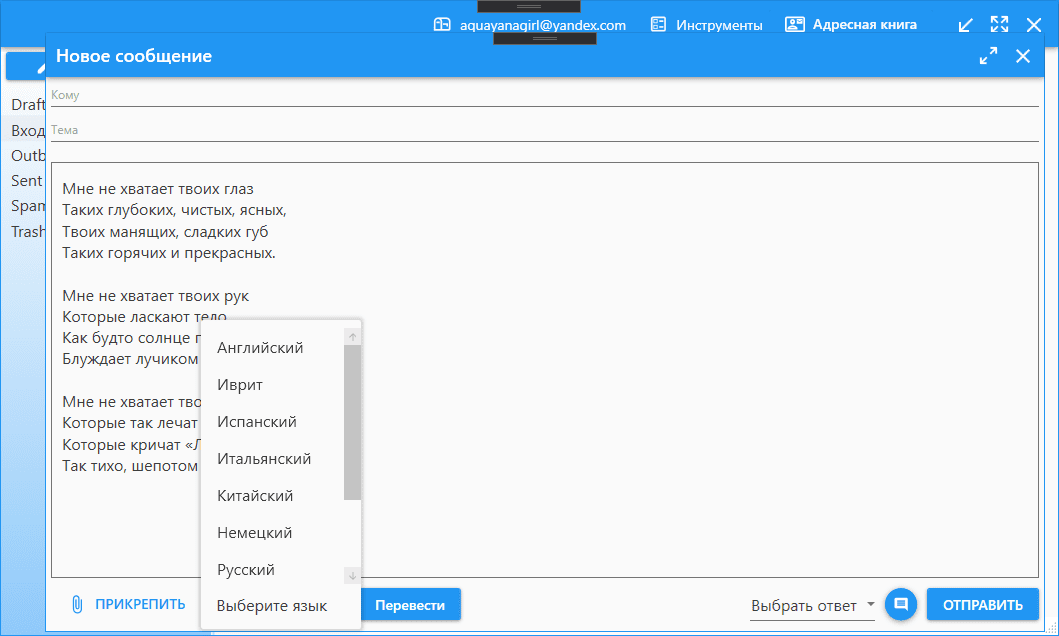Open the Инструменты tools menu

coord(719,25)
